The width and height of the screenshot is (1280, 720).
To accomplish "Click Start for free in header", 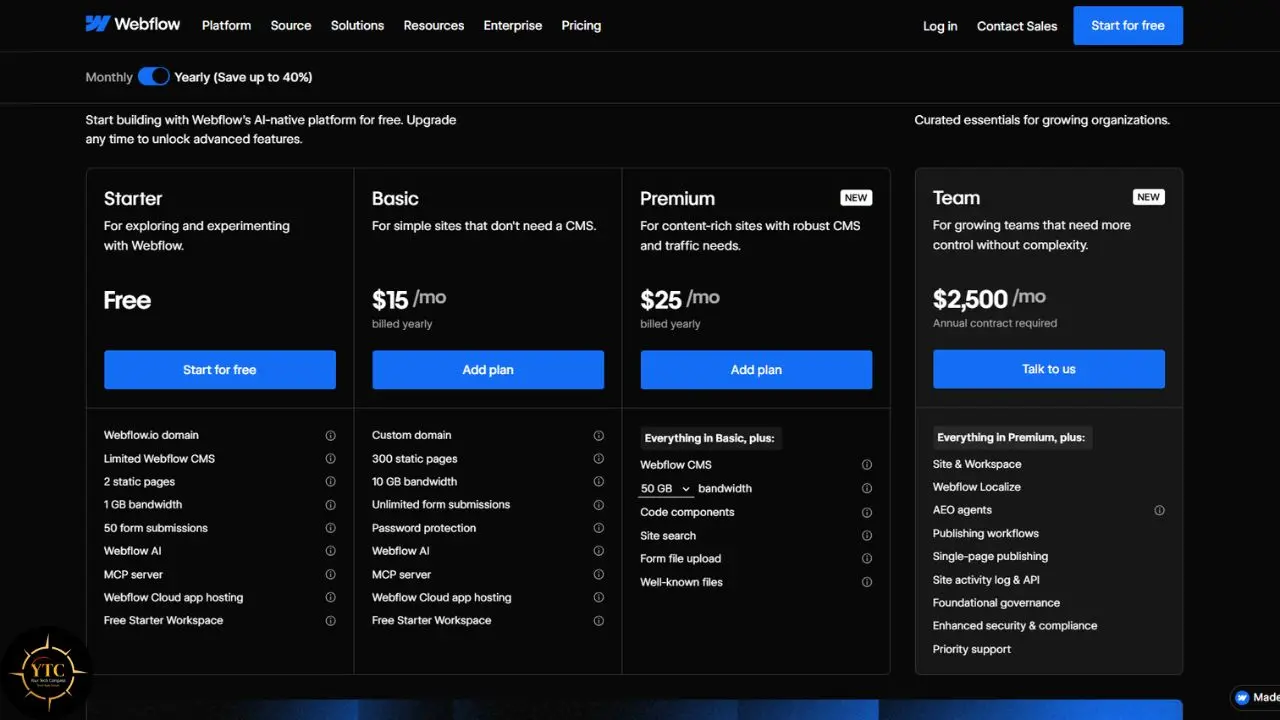I will click(1128, 26).
